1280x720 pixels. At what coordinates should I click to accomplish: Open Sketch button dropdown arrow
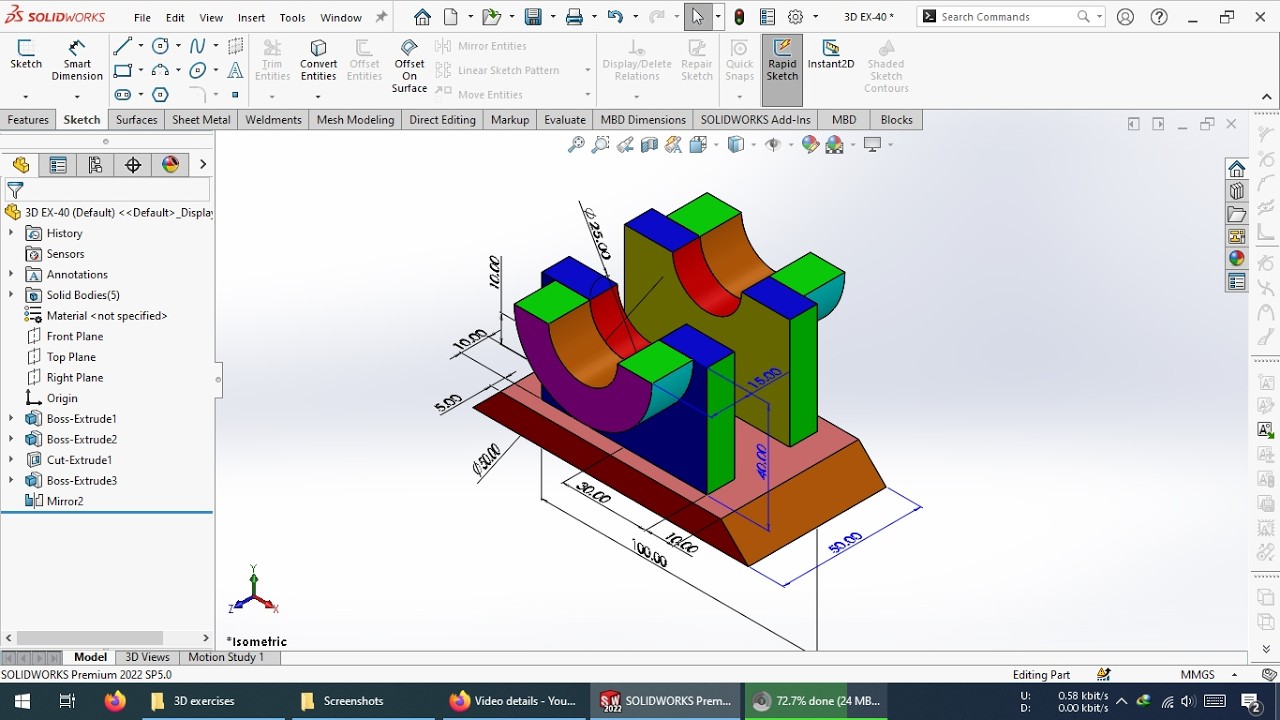tap(26, 96)
